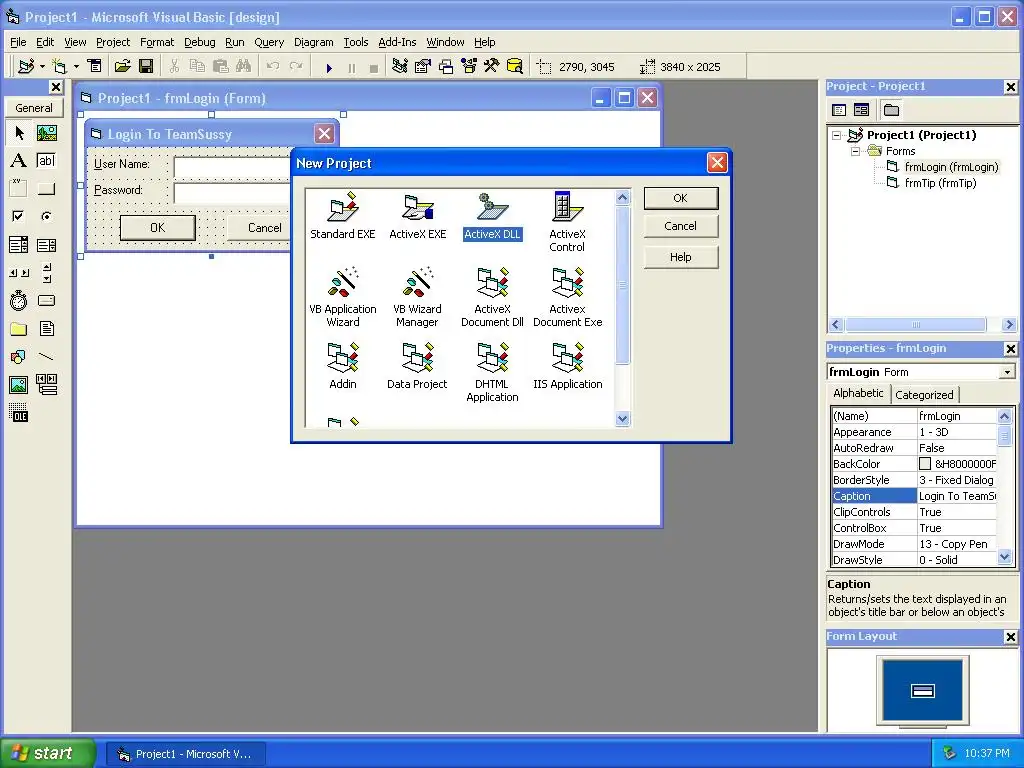1024x768 pixels.
Task: Click the General toolbox tab
Action: (34, 108)
